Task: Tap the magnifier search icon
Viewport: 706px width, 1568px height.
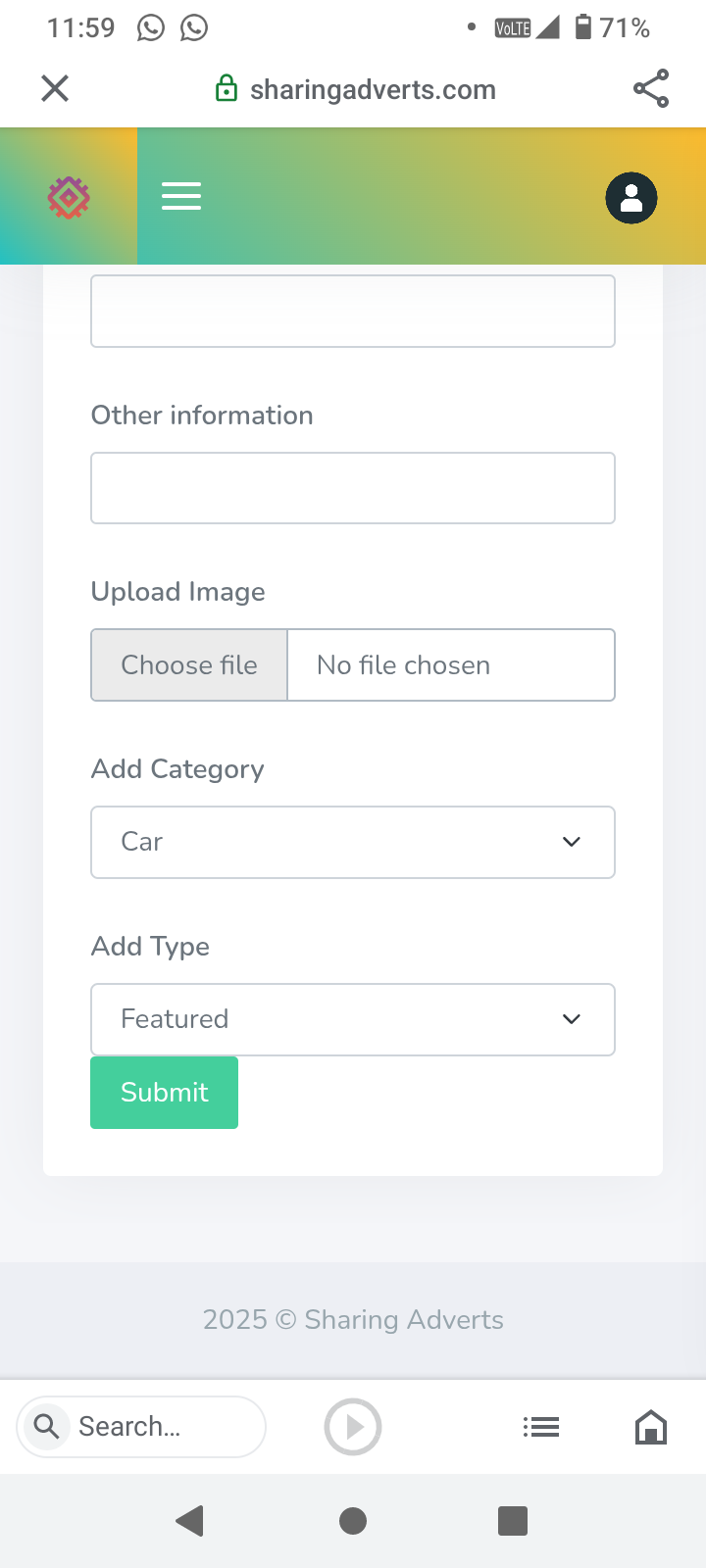Action: [x=46, y=1426]
